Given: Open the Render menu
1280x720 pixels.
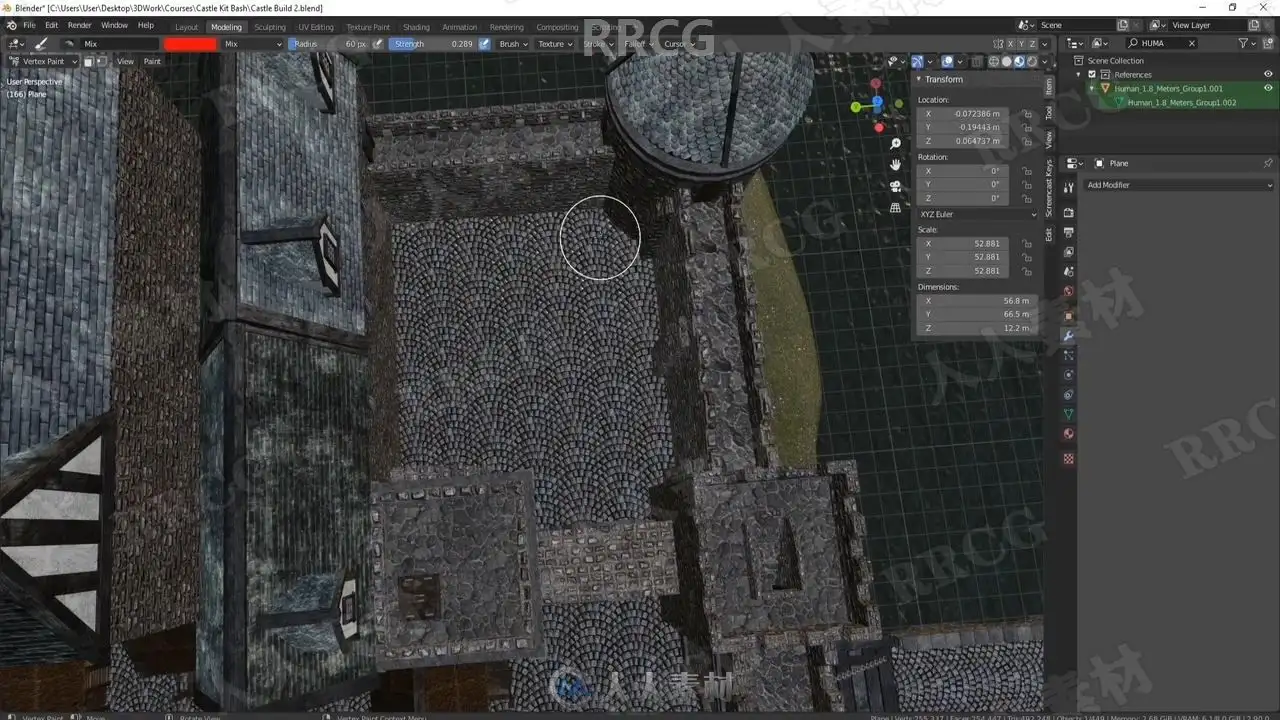Looking at the screenshot, I should coord(80,25).
